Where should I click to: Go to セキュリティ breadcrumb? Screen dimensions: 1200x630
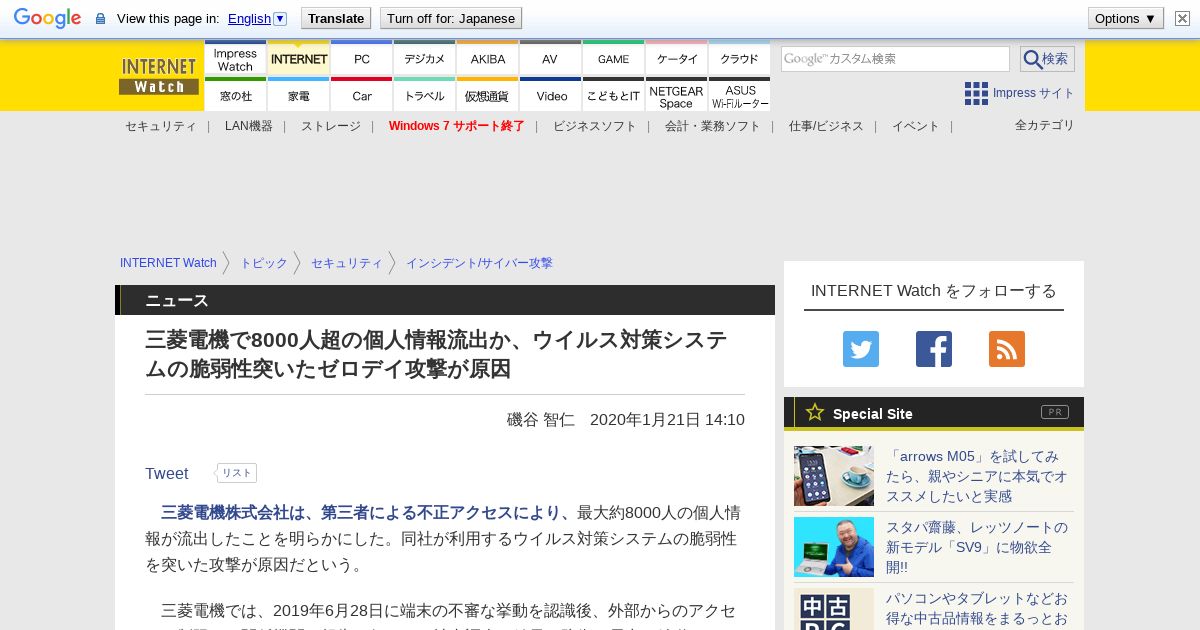(x=347, y=263)
